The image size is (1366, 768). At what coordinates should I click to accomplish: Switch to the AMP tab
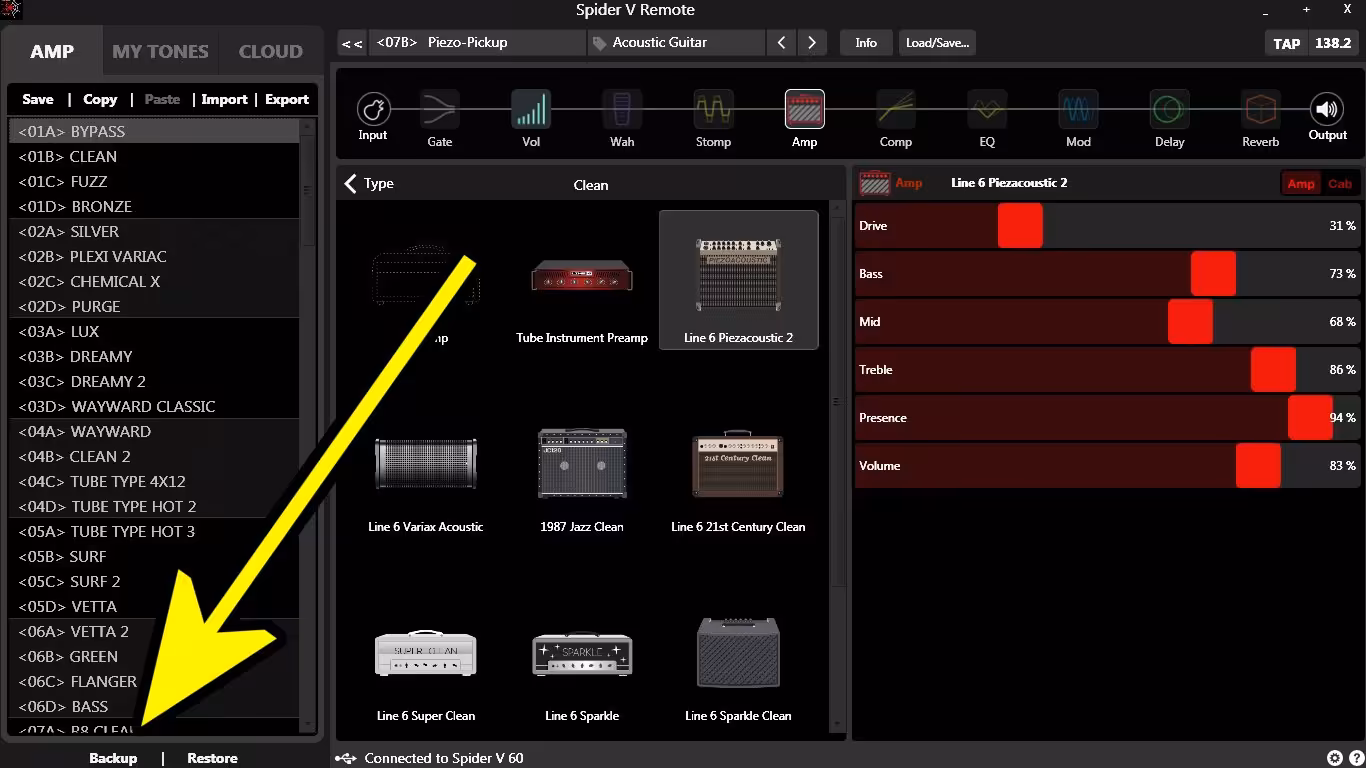[x=52, y=51]
